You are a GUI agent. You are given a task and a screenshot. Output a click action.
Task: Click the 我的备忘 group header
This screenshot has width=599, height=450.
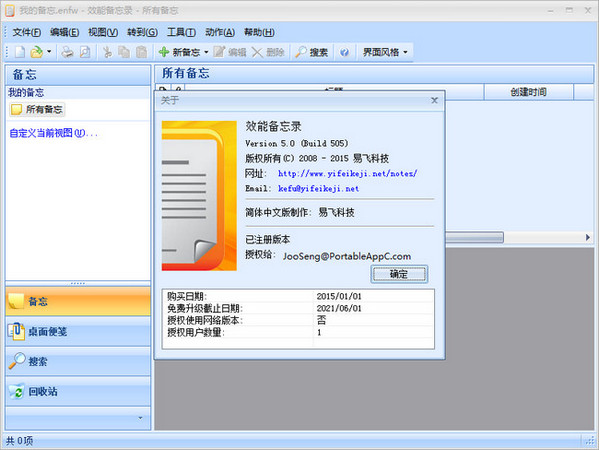pos(78,92)
